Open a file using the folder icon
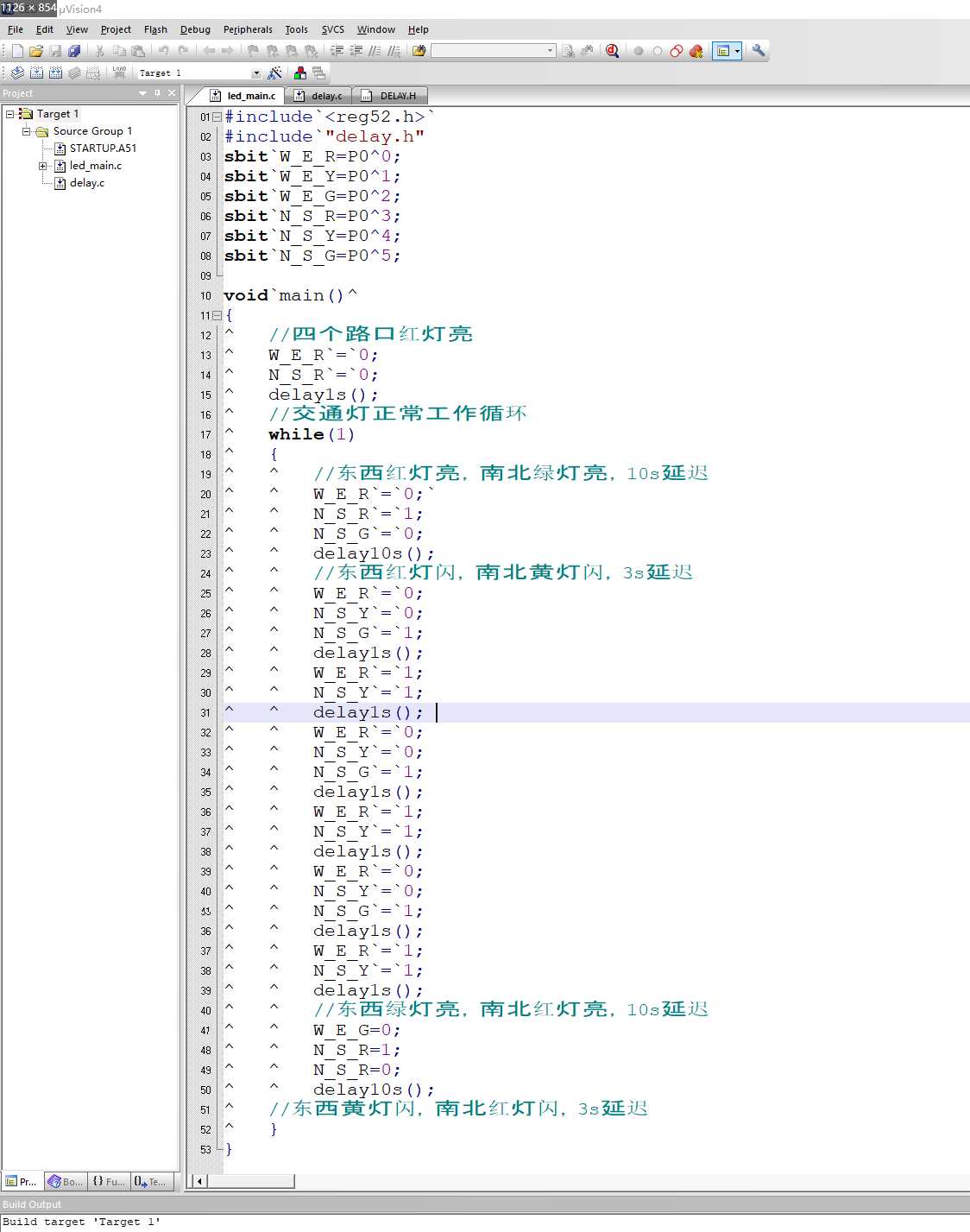970x1232 pixels. (36, 51)
